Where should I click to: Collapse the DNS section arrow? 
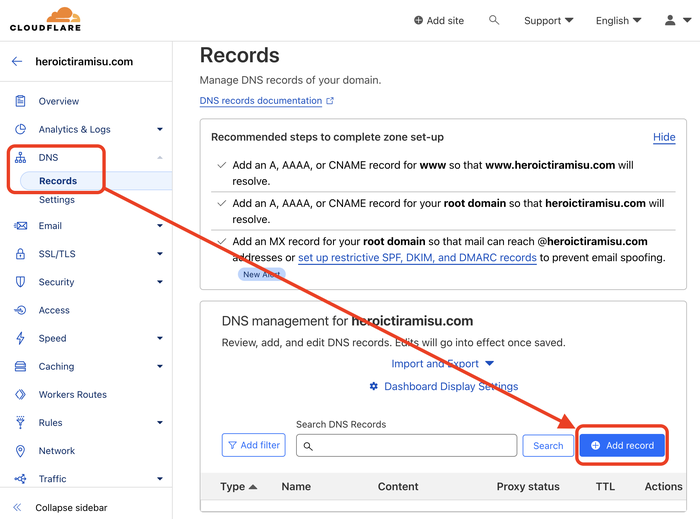(160, 158)
